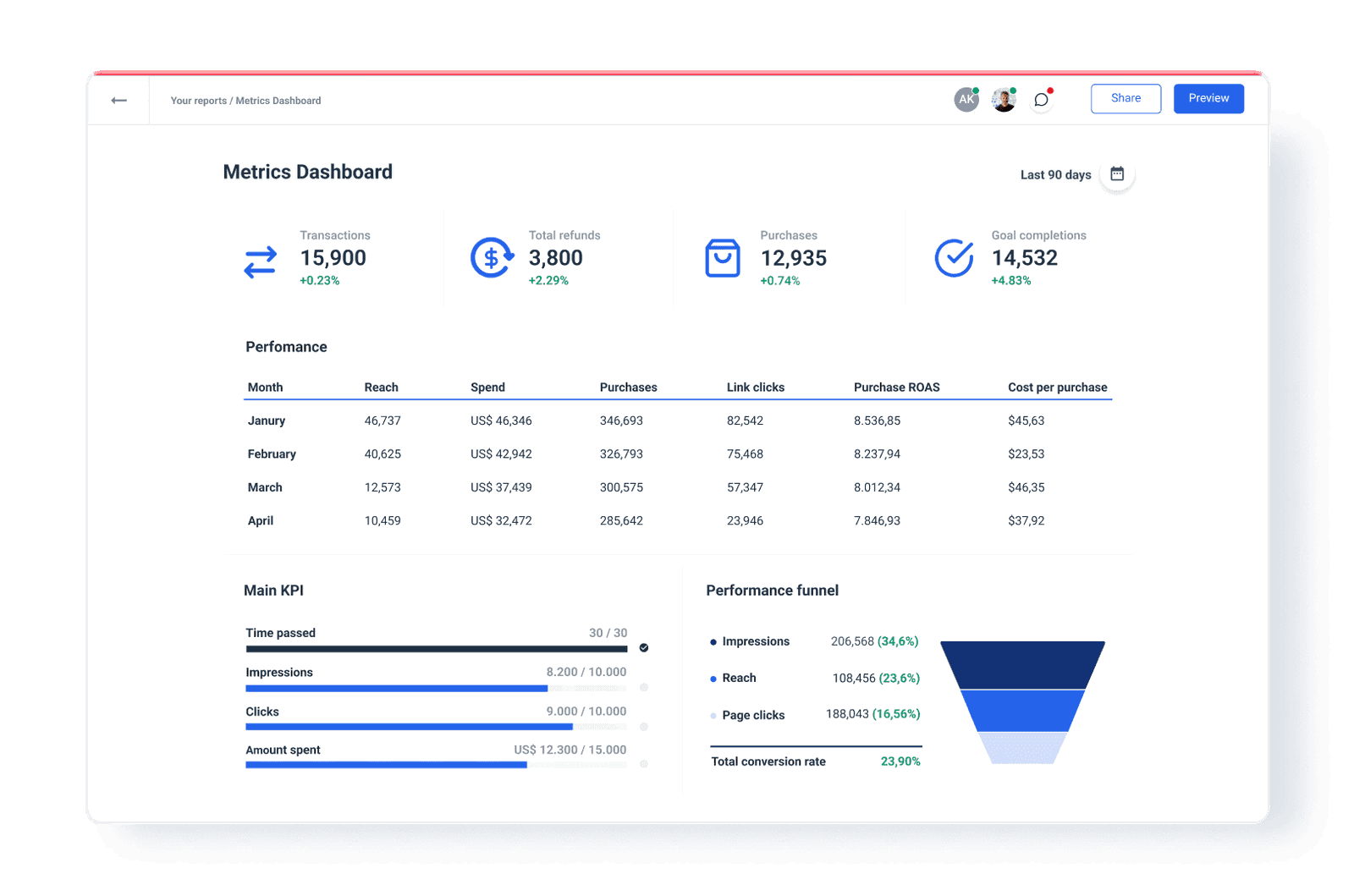Click the Total refunds dollar icon

point(490,256)
